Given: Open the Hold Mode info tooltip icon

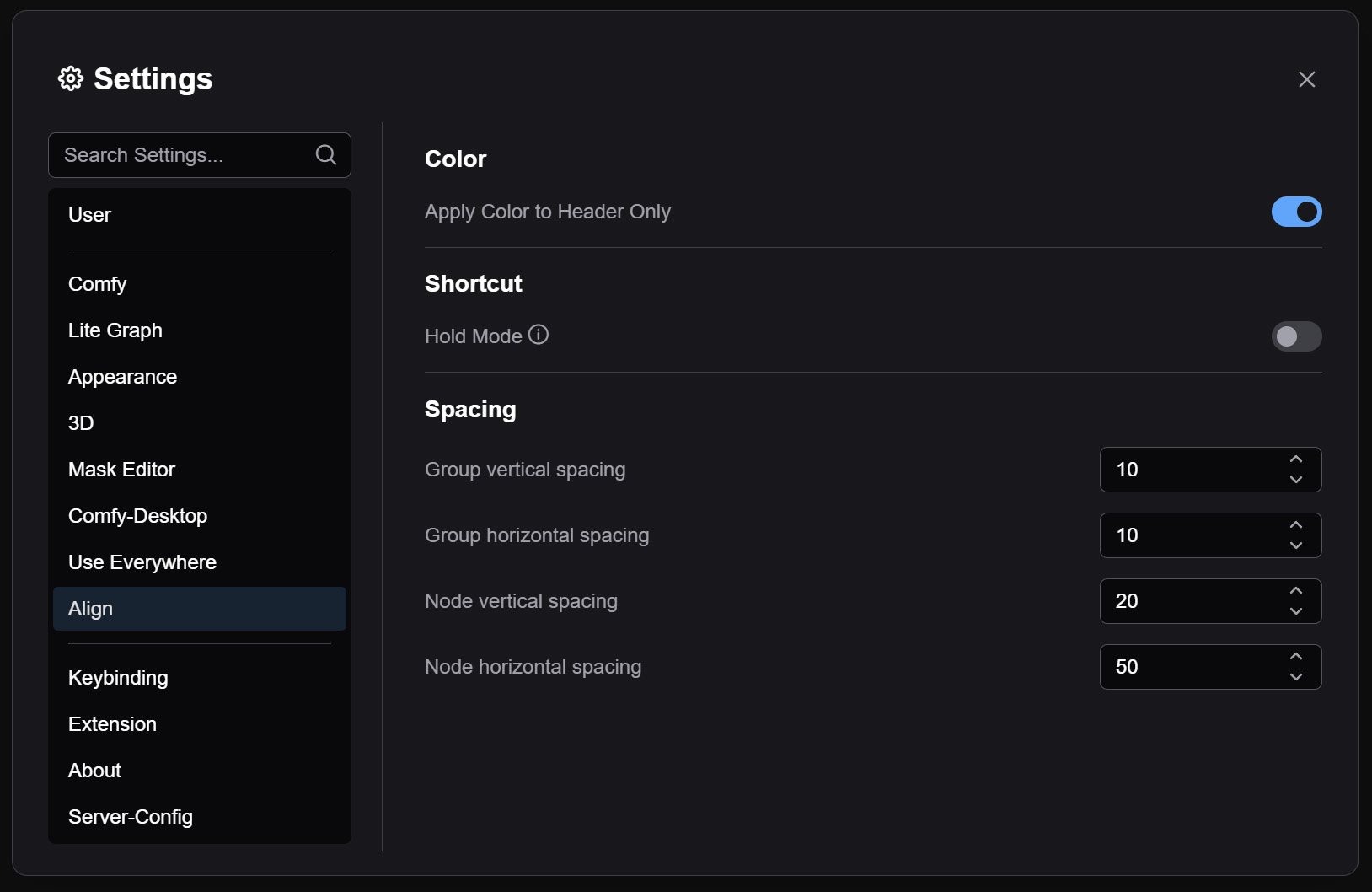Looking at the screenshot, I should (539, 335).
